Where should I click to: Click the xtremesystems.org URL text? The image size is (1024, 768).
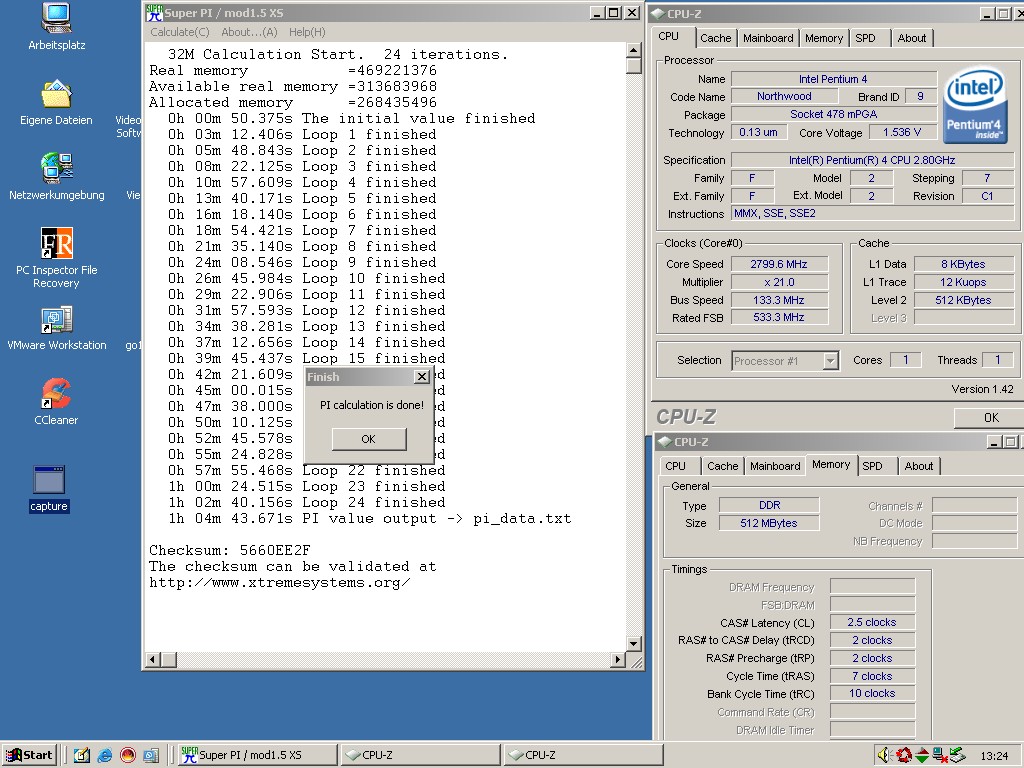[280, 583]
